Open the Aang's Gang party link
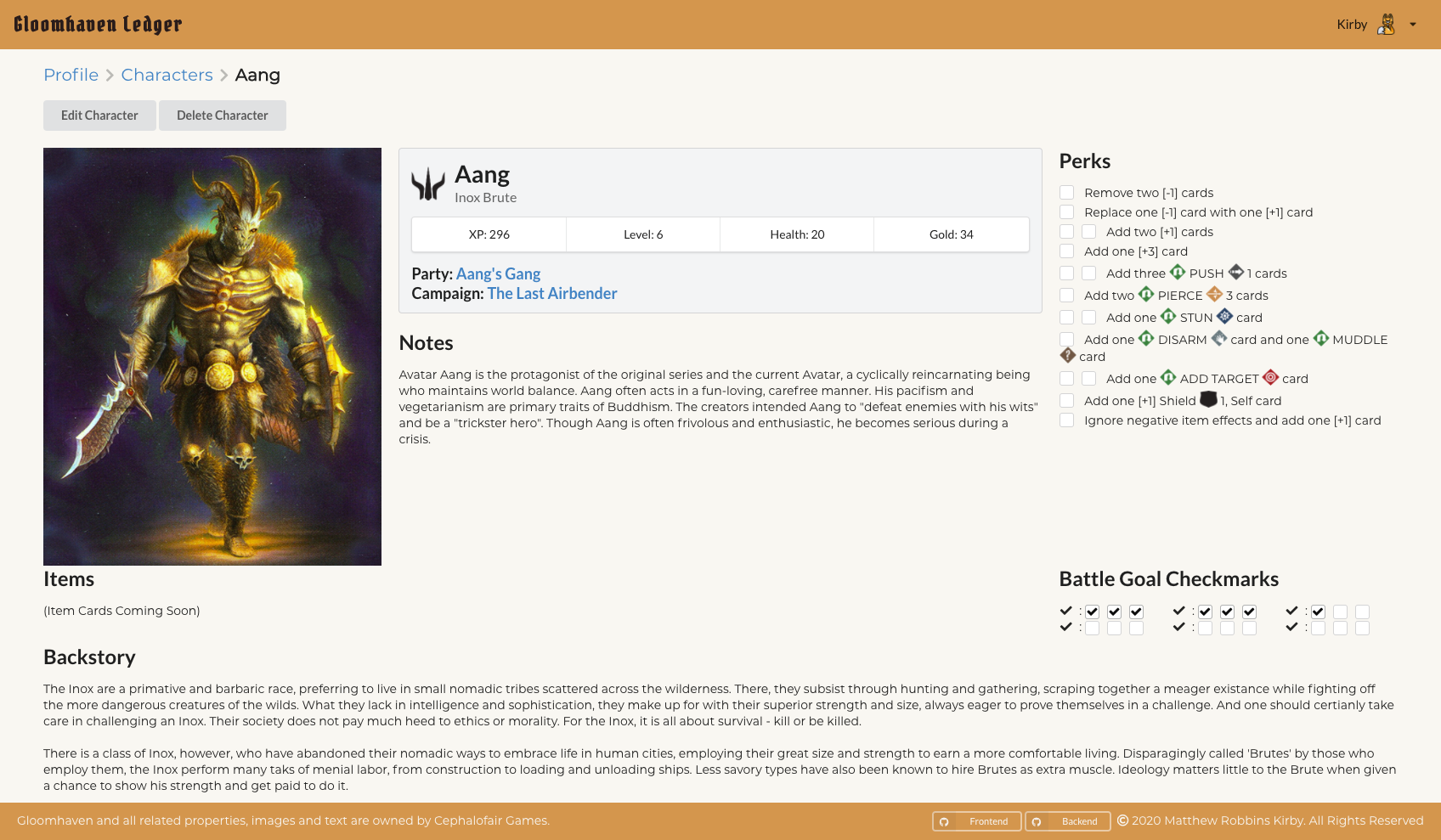This screenshot has height=840, width=1441. pyautogui.click(x=499, y=273)
